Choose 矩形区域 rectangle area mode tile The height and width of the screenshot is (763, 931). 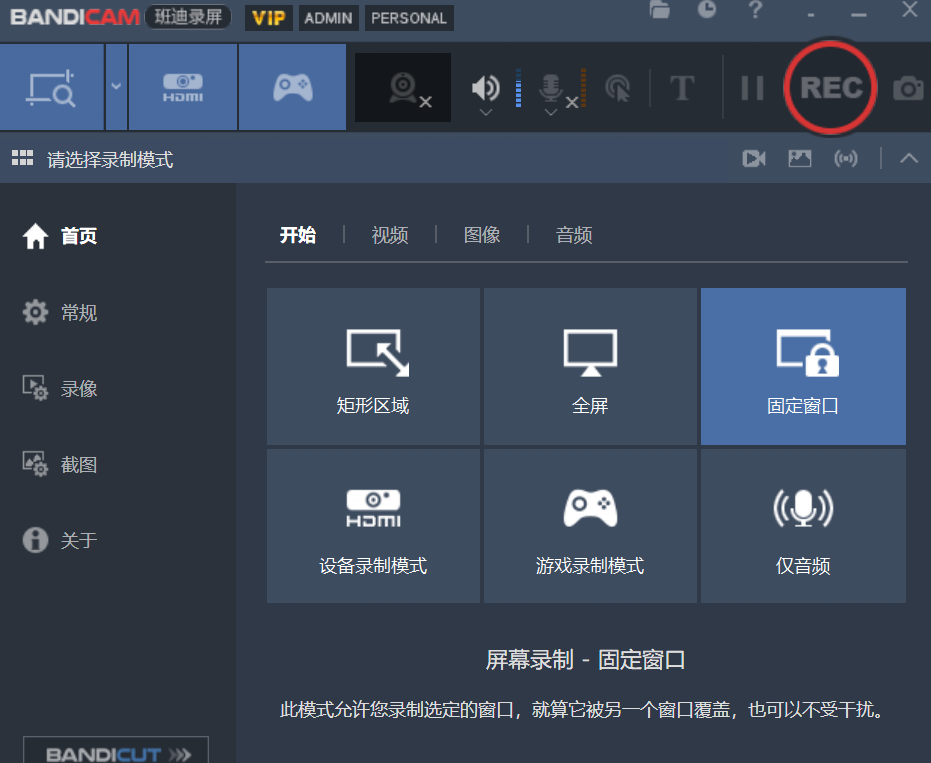(x=373, y=366)
